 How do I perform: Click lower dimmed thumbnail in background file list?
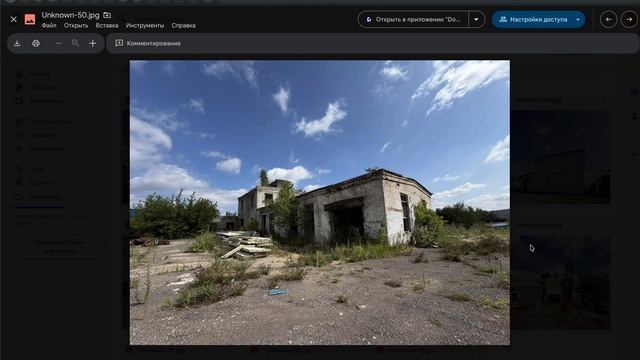point(560,282)
